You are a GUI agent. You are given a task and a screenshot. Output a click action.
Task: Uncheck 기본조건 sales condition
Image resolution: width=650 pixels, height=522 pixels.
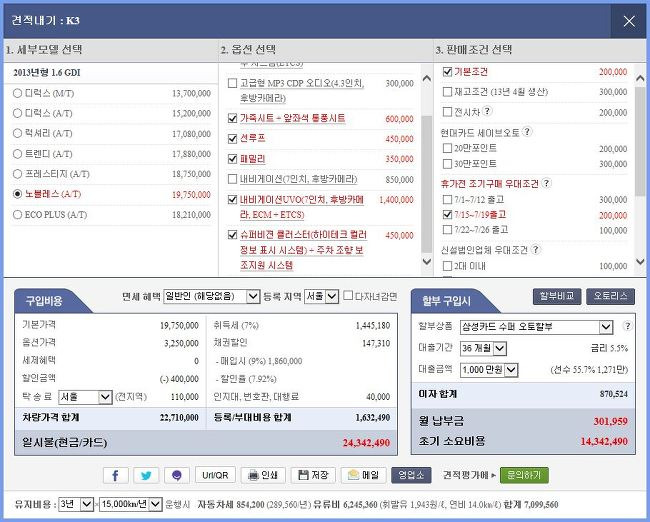tap(447, 72)
